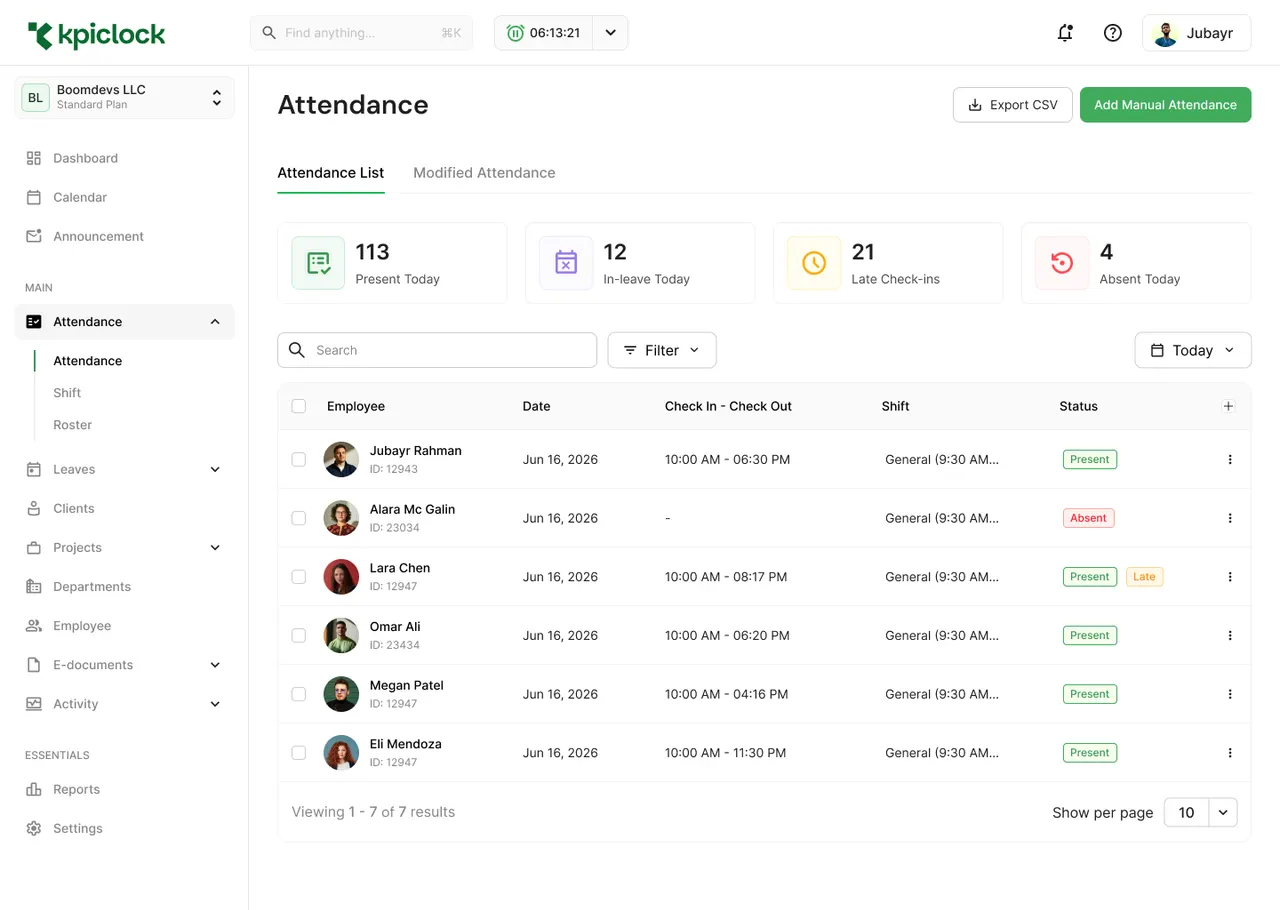Image resolution: width=1280 pixels, height=910 pixels.
Task: Open the Boomdevs LLC workspace switcher
Action: (x=125, y=97)
